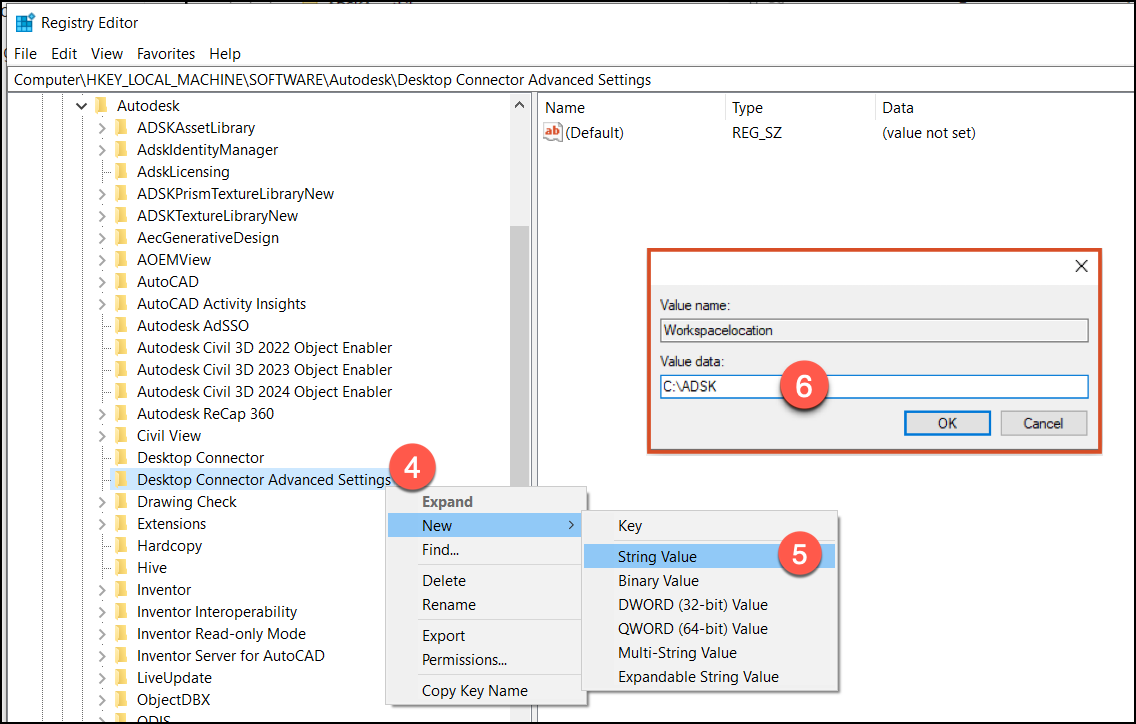The width and height of the screenshot is (1136, 724).
Task: Click Copy Key Name
Action: tap(485, 691)
